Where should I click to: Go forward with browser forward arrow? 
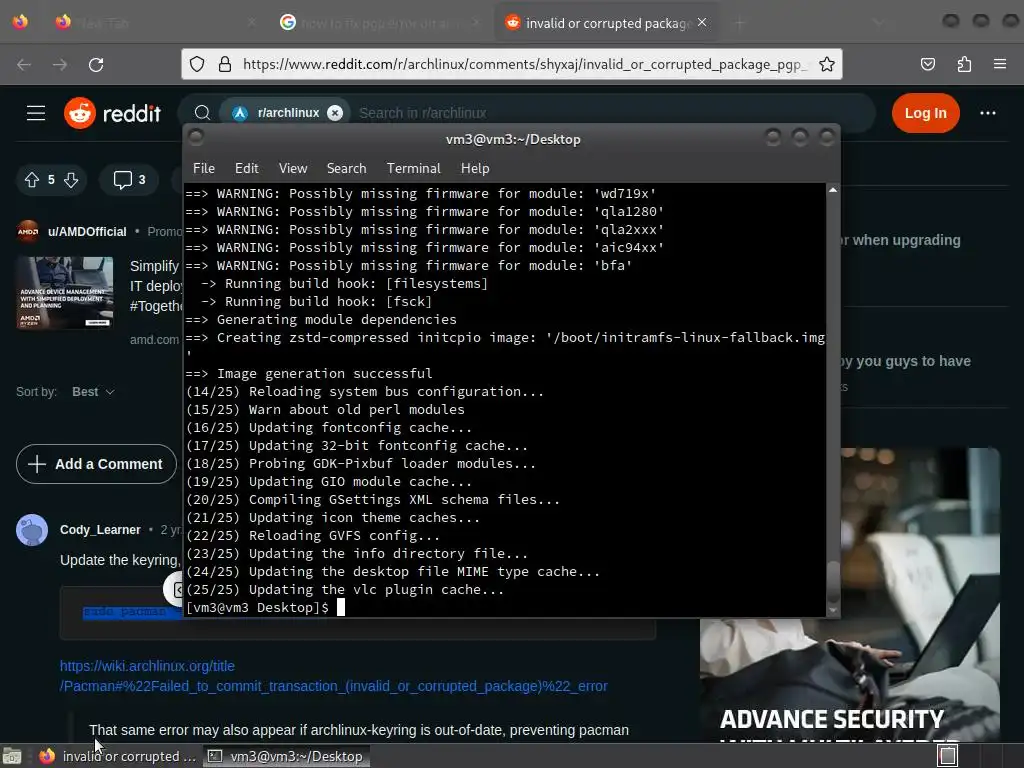[60, 64]
